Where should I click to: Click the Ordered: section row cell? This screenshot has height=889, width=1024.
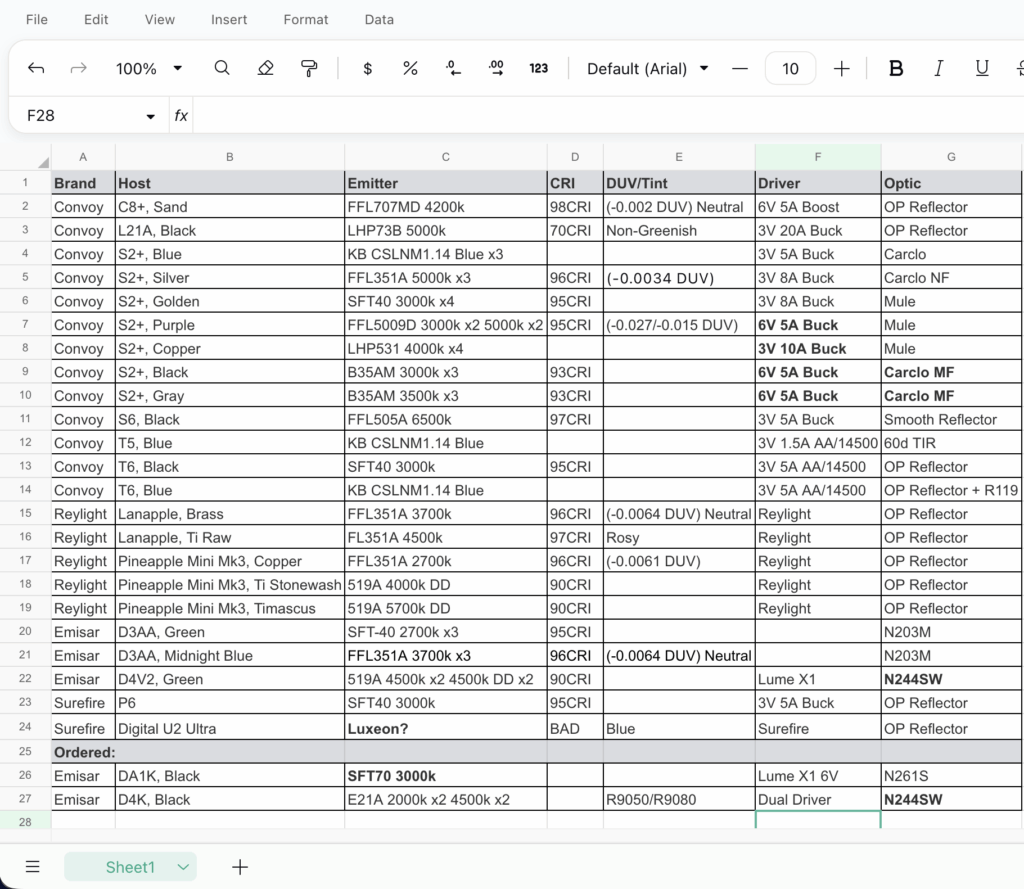tap(83, 752)
